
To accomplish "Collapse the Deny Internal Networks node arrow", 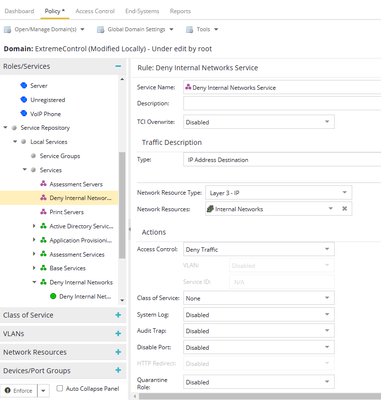I will (34, 282).
